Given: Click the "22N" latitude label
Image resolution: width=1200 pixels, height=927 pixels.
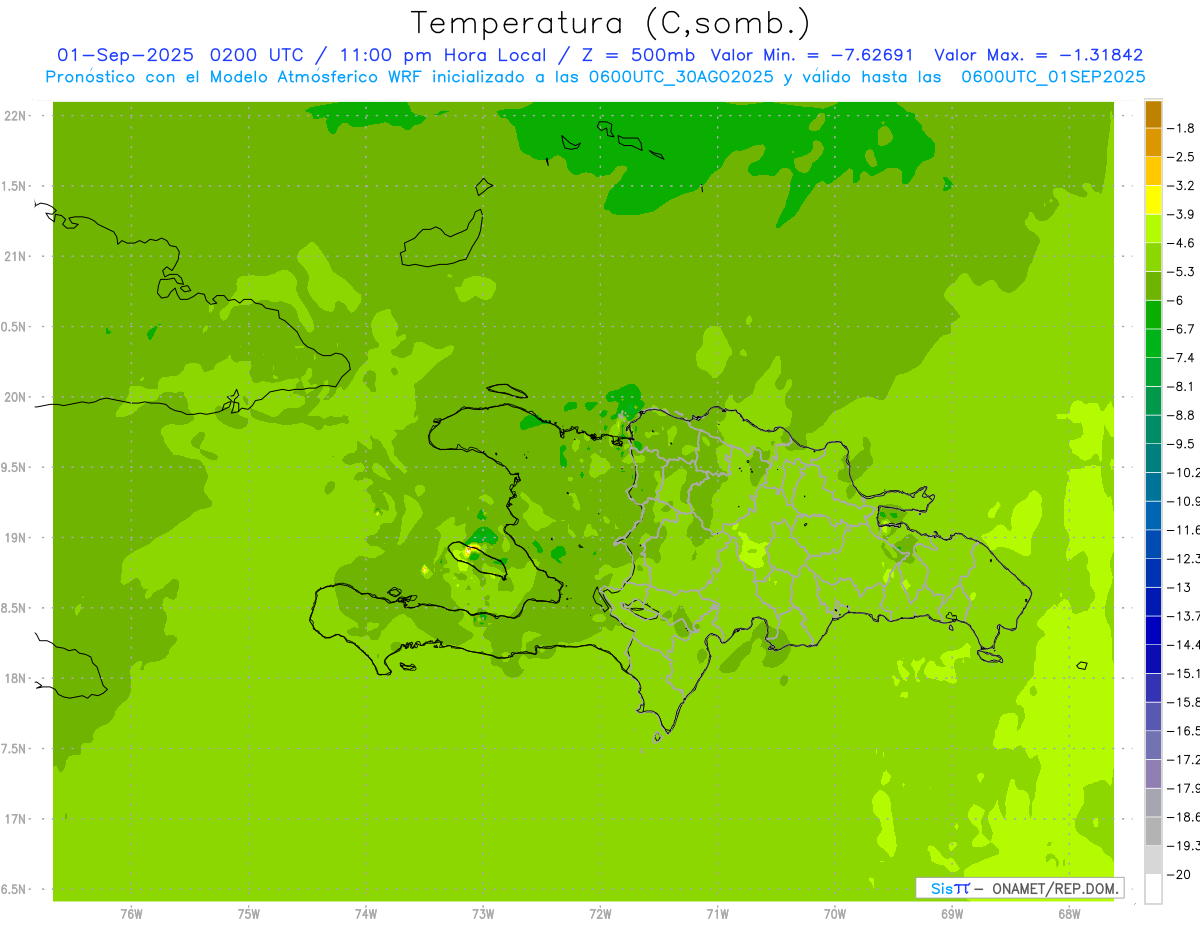Looking at the screenshot, I should (x=15, y=116).
